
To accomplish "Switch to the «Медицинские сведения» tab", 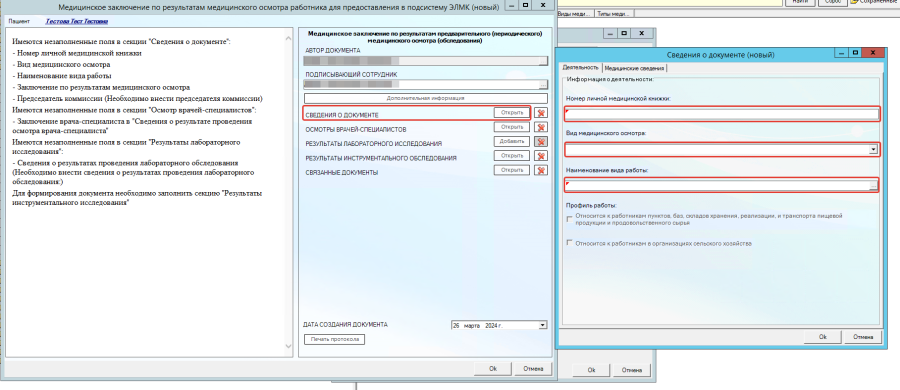I will coord(634,68).
